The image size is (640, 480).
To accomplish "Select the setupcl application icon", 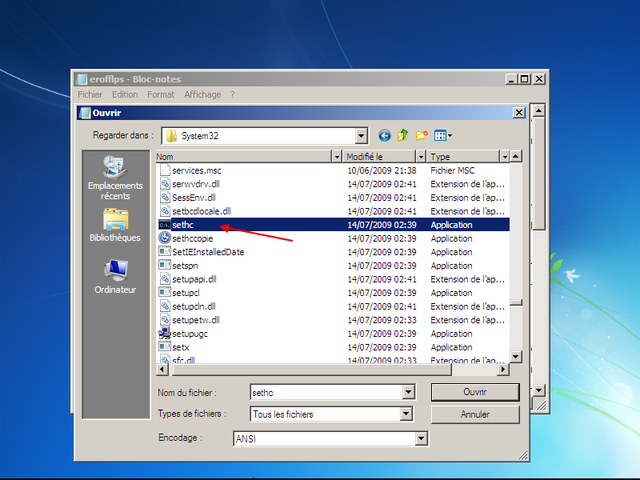I will (164, 292).
